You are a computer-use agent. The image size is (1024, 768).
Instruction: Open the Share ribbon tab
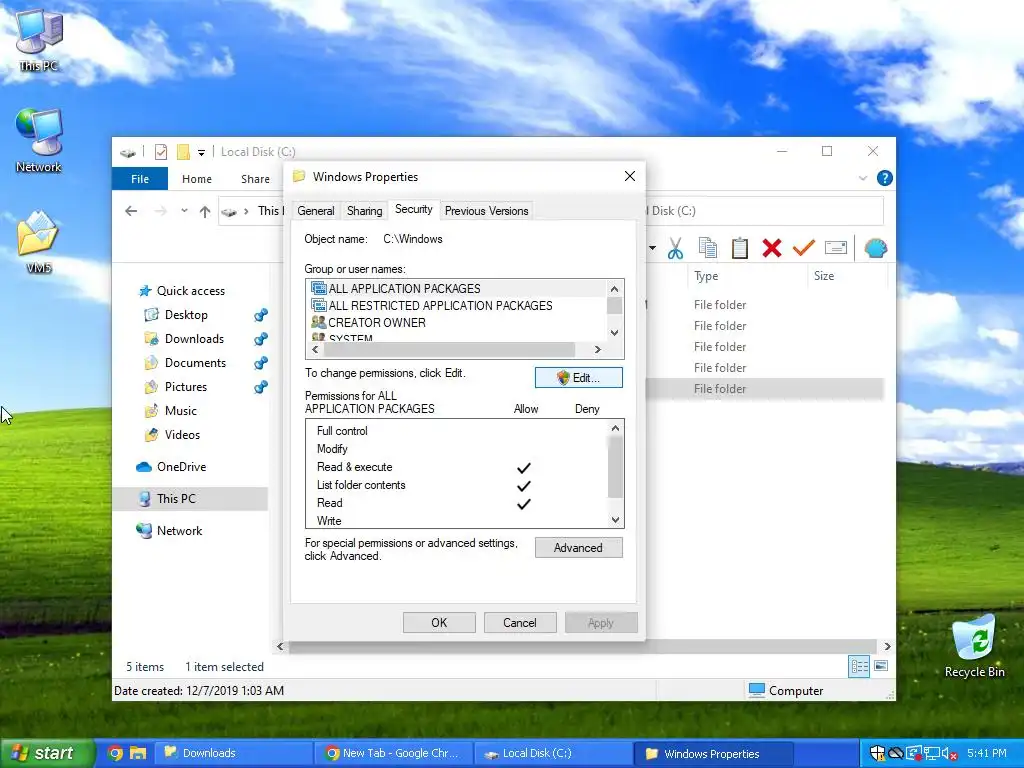coord(255,179)
